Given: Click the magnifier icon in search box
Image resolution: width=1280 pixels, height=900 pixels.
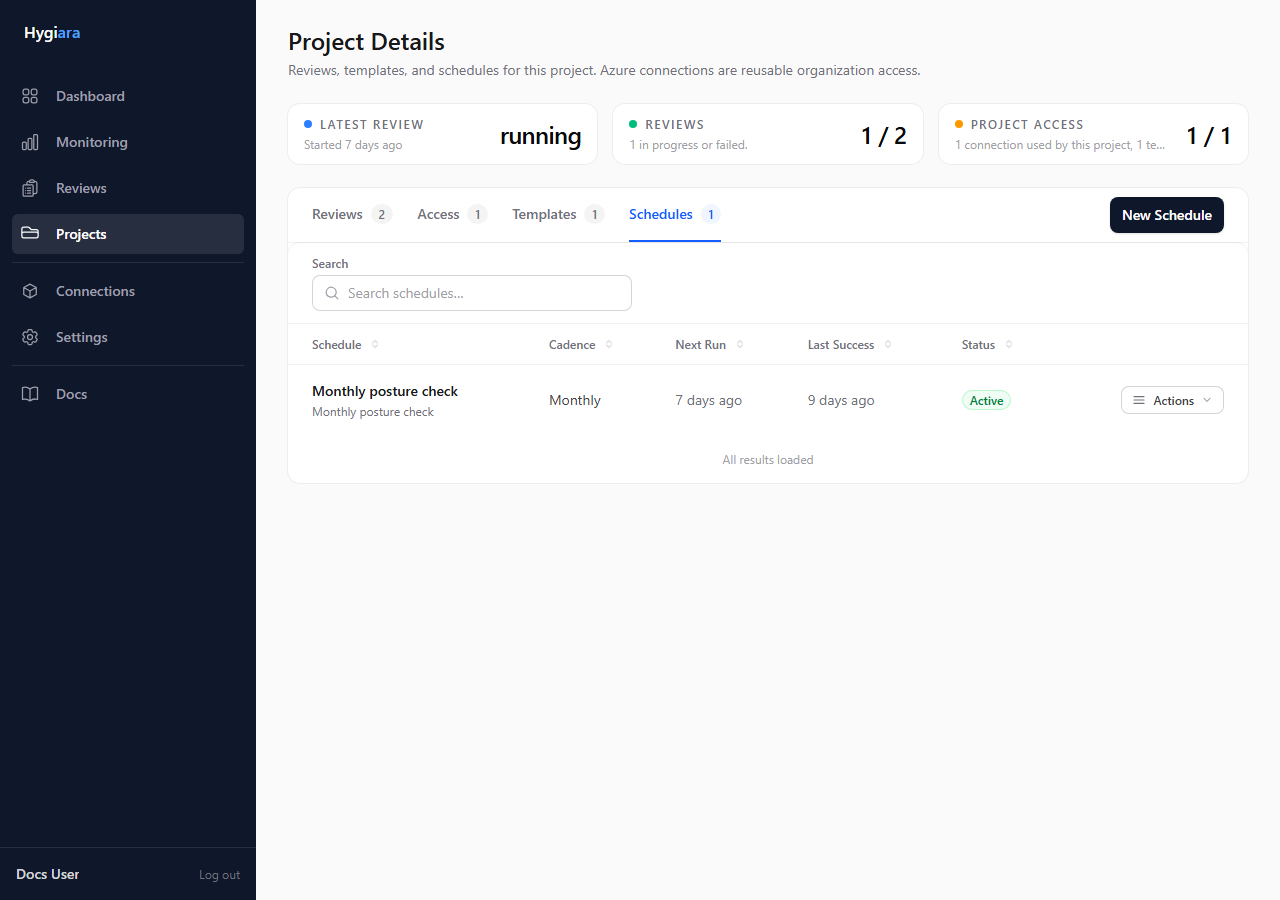Looking at the screenshot, I should pyautogui.click(x=332, y=293).
